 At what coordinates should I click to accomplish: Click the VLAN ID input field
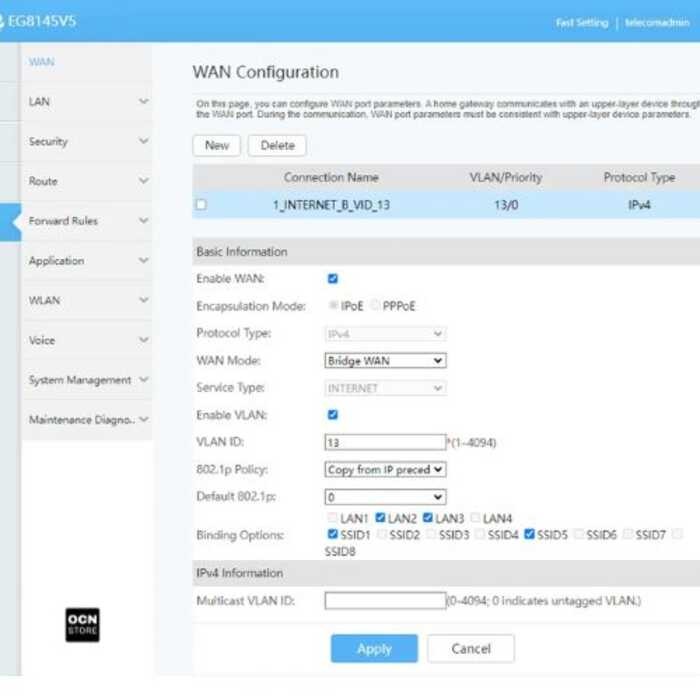coord(384,442)
